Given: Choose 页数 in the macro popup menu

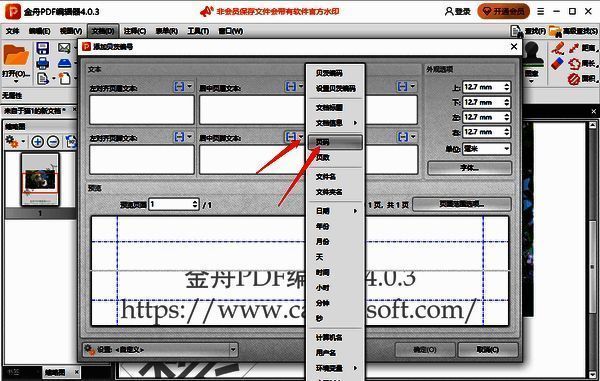Looking at the screenshot, I should 335,158.
